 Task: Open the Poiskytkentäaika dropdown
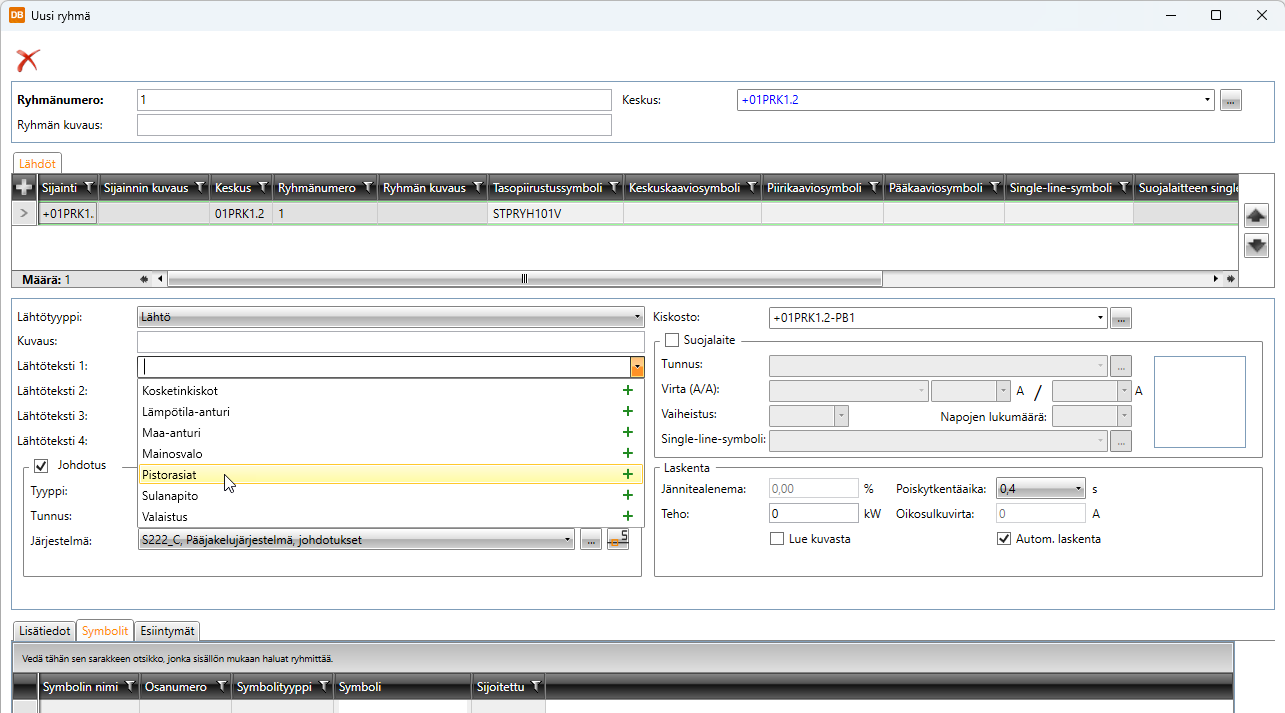coord(1078,489)
